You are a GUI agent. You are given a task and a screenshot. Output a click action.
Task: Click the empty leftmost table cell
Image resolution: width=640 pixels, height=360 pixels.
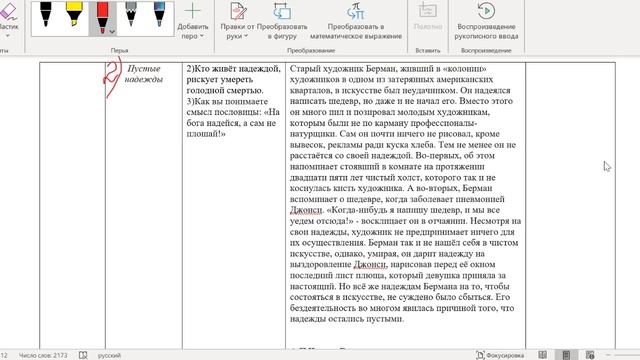point(72,205)
